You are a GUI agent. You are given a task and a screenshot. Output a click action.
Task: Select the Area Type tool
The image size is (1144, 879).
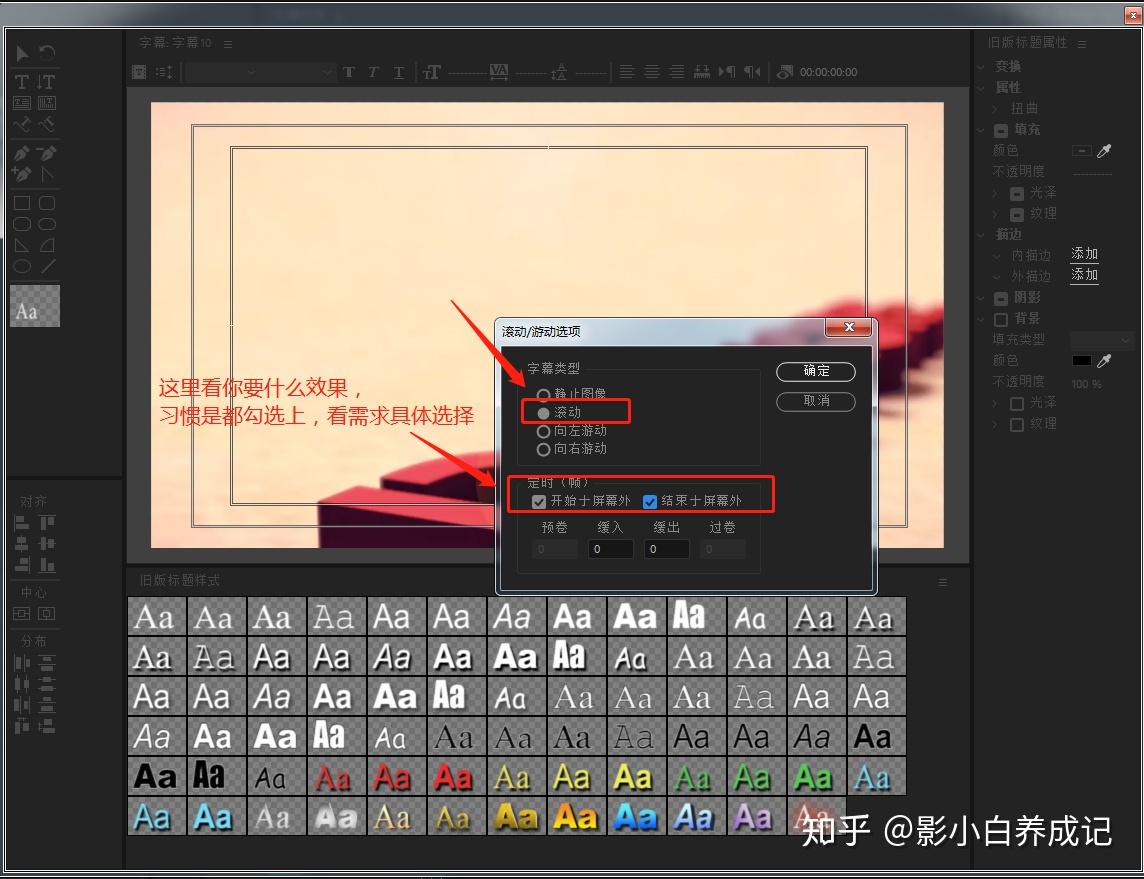click(x=22, y=103)
